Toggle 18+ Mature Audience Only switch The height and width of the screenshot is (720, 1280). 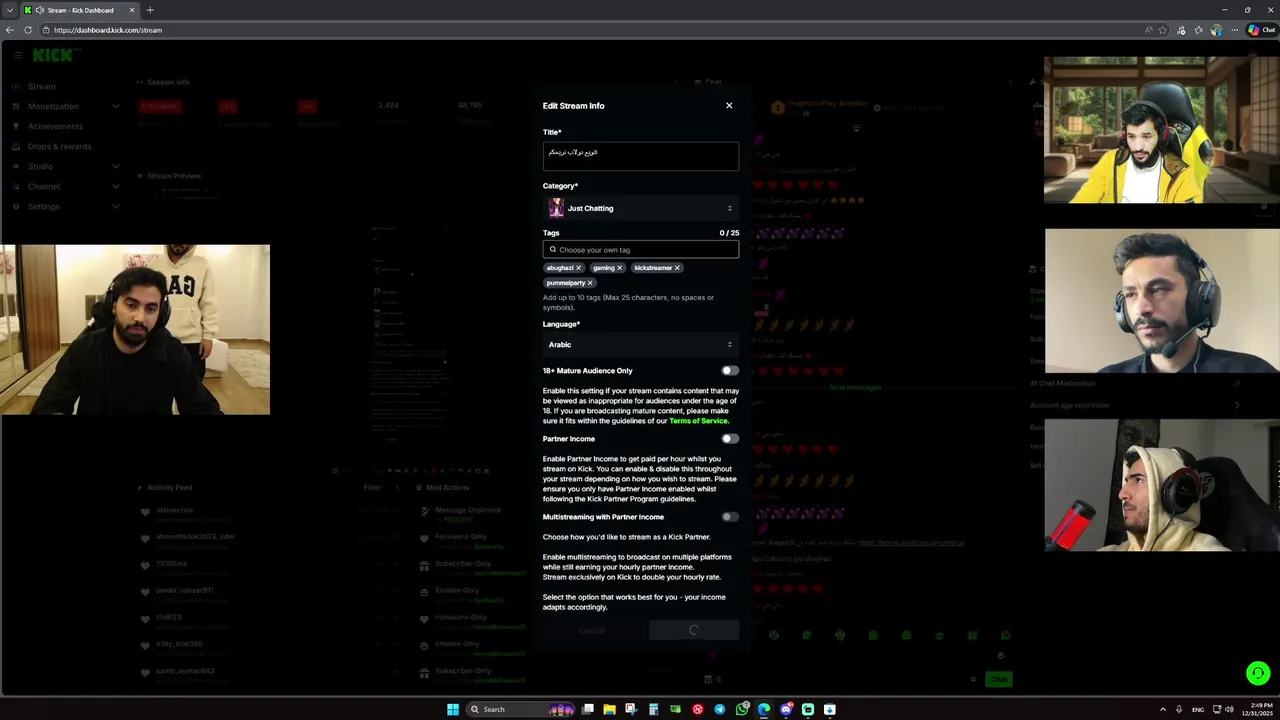pos(730,371)
